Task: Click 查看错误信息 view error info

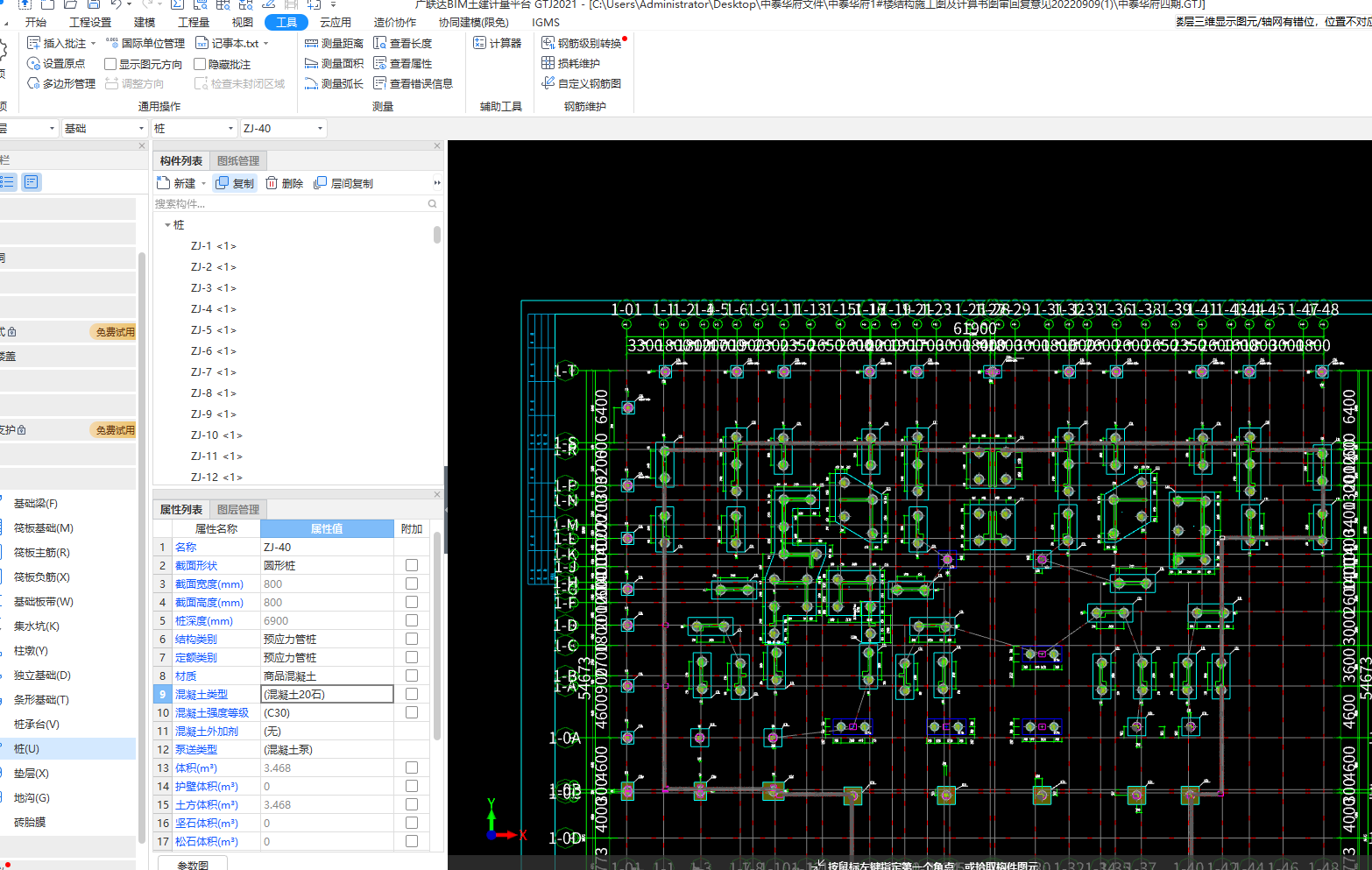Action: (414, 83)
